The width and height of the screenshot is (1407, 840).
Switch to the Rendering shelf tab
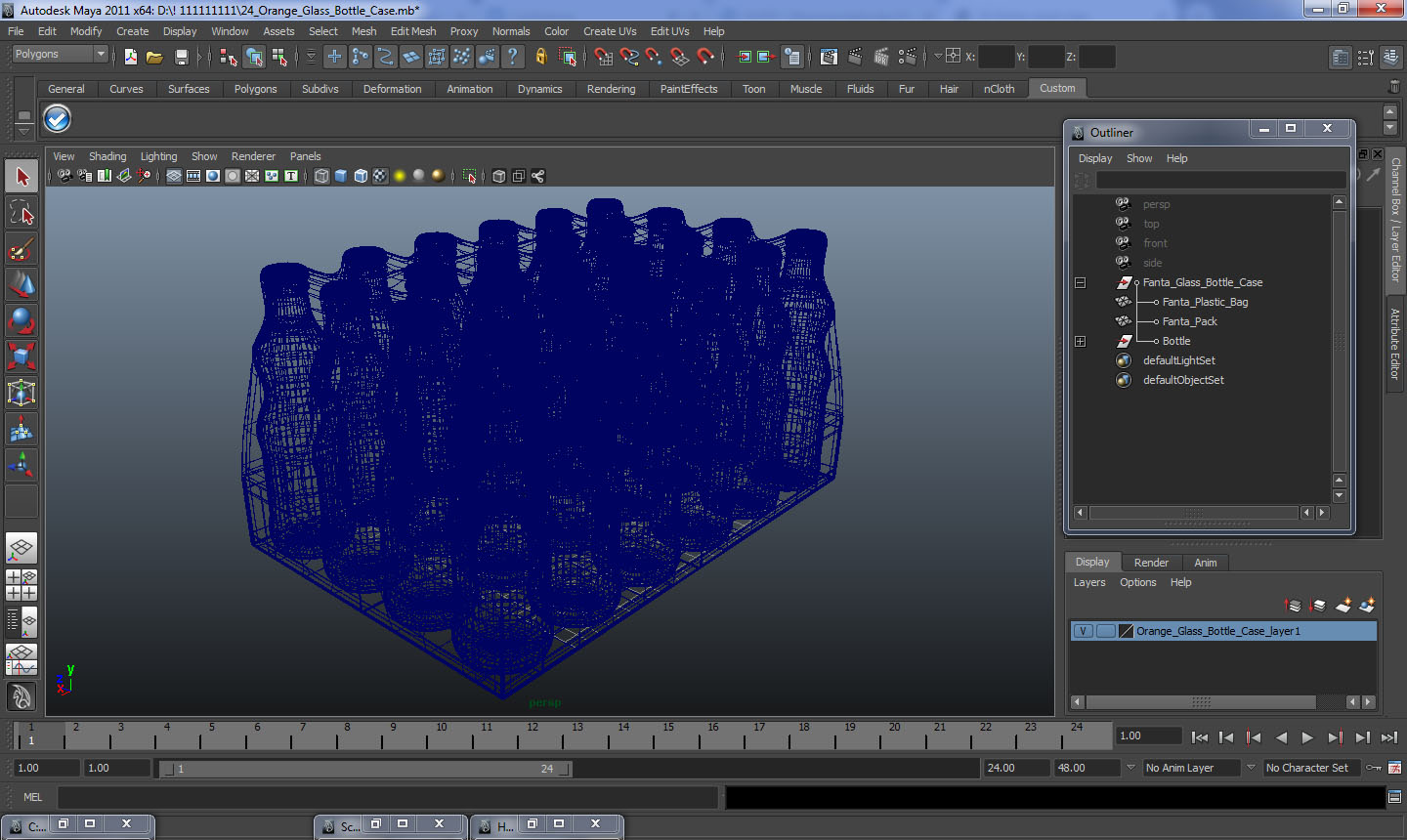click(x=612, y=89)
